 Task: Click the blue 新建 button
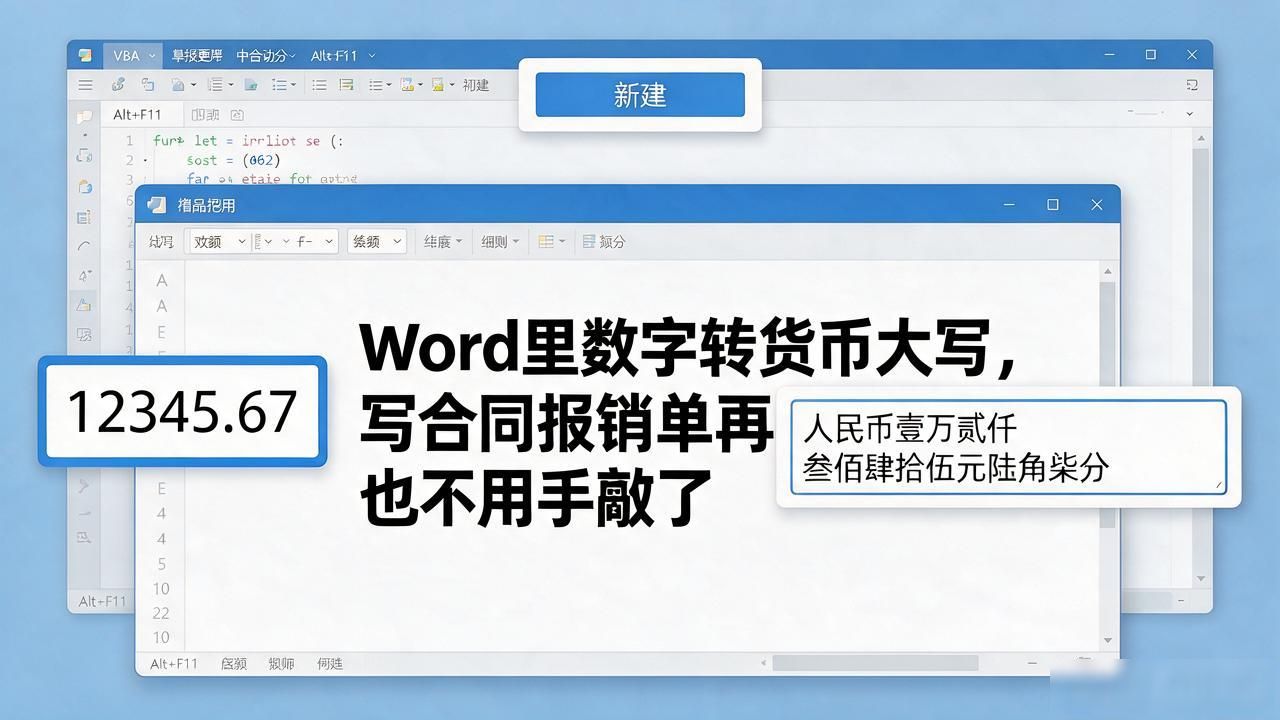click(x=640, y=95)
